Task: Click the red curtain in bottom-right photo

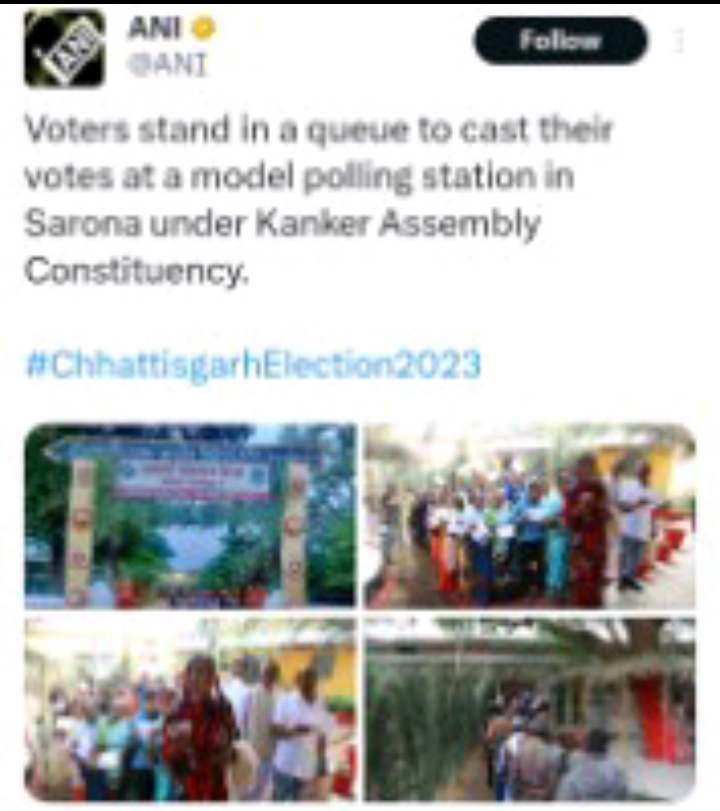Action: point(653,716)
